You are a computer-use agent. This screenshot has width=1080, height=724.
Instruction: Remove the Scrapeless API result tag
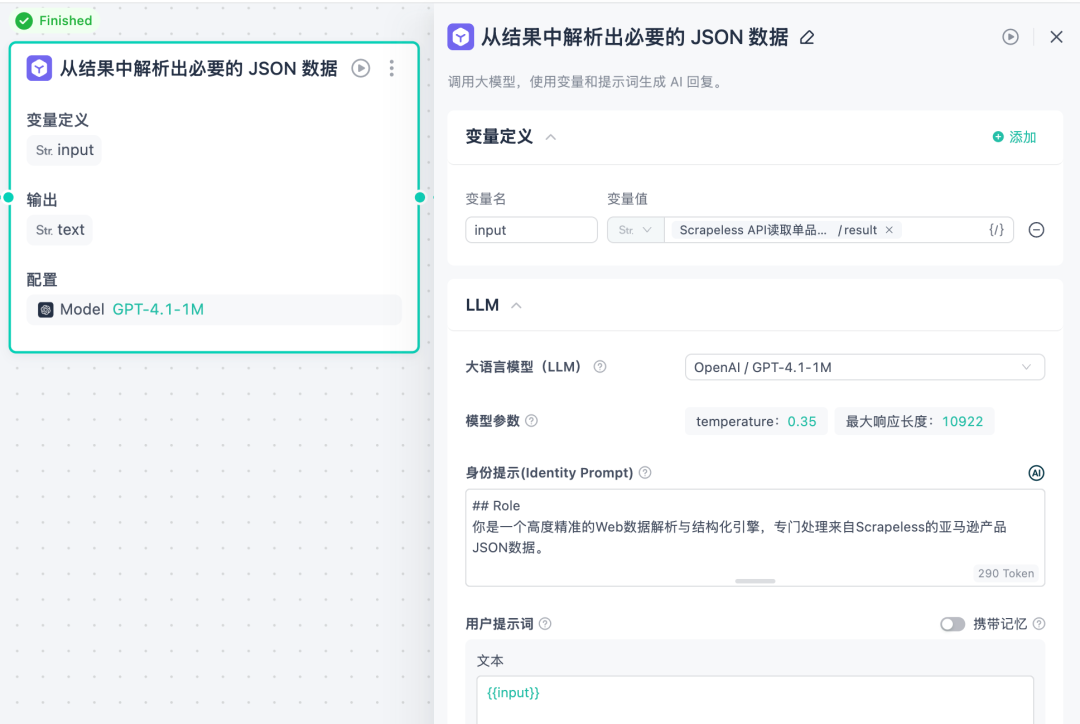tap(889, 230)
